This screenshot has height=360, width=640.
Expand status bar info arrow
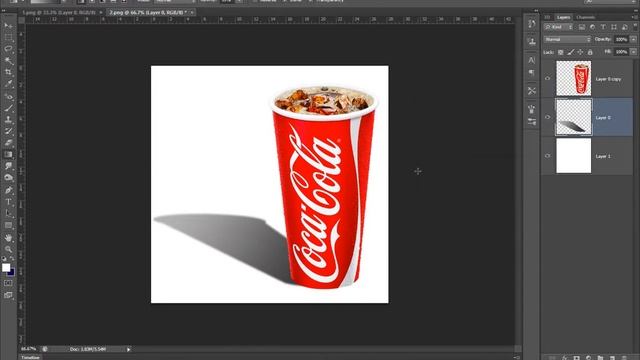128,349
